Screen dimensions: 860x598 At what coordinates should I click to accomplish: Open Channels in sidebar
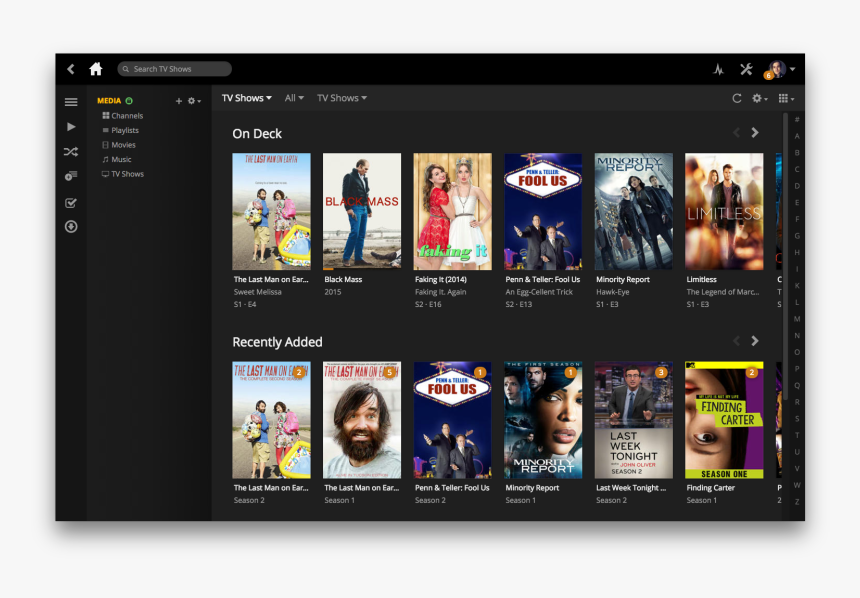click(x=123, y=116)
